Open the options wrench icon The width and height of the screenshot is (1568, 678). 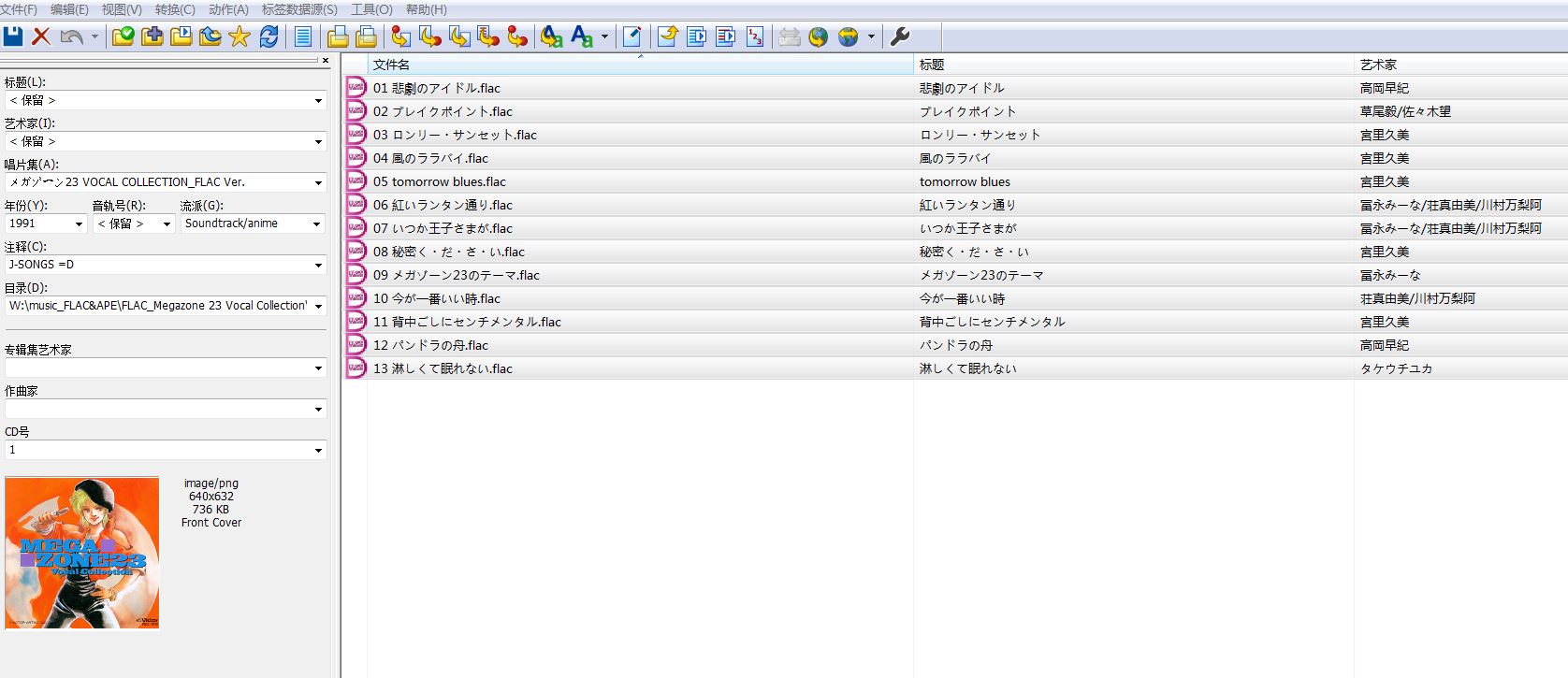point(899,36)
